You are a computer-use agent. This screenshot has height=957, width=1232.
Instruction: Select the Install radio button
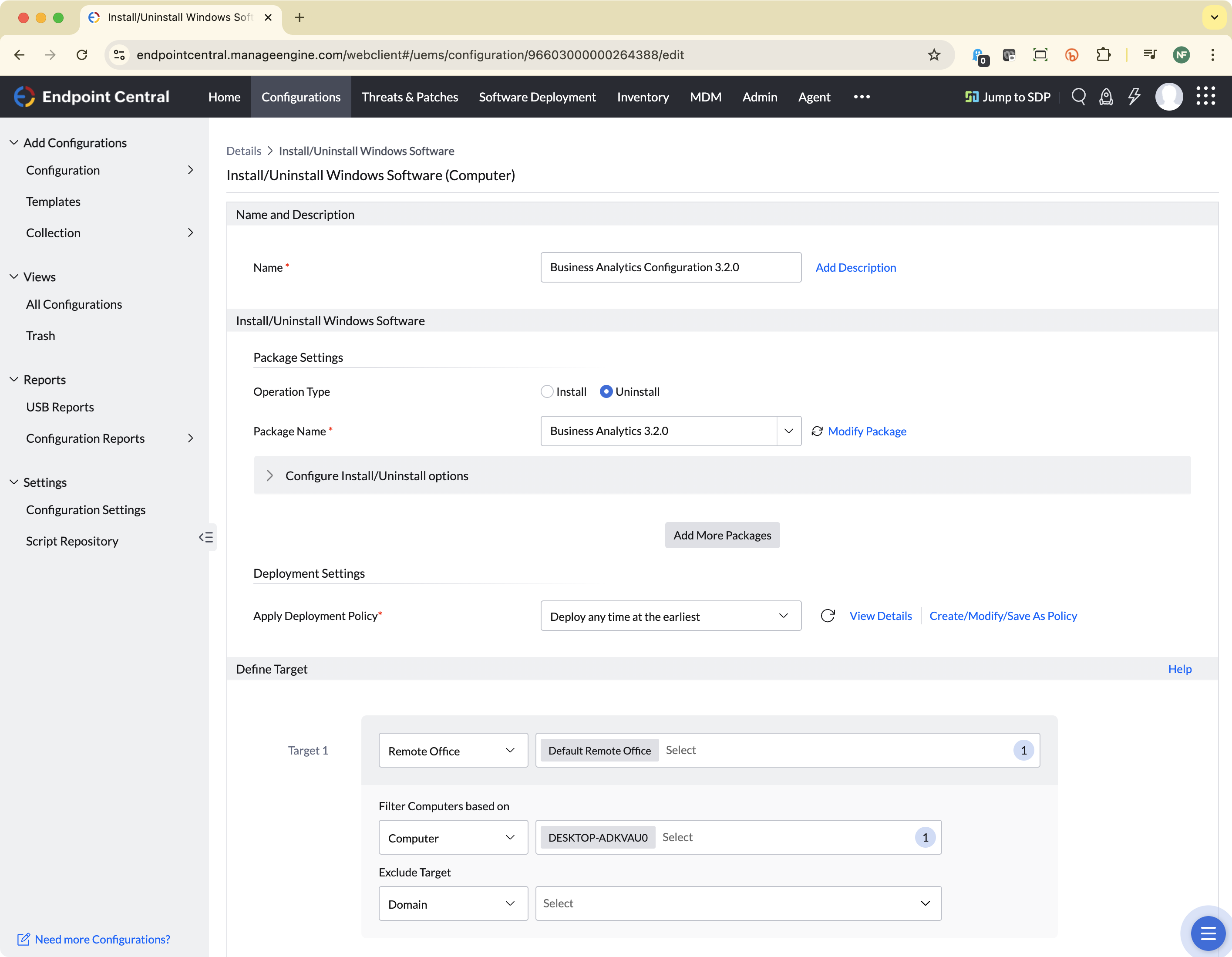tap(547, 391)
